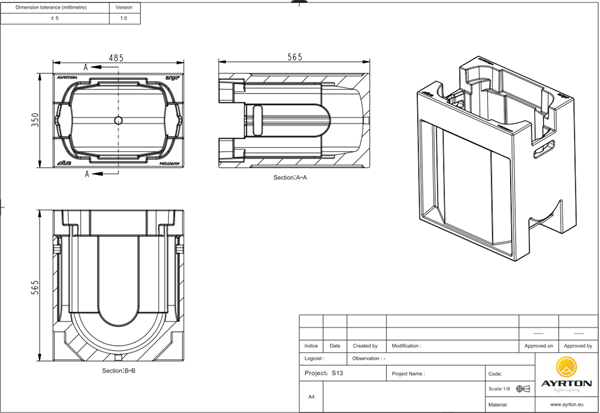
Task: Select the top view drawing with 485 width
Action: click(118, 120)
